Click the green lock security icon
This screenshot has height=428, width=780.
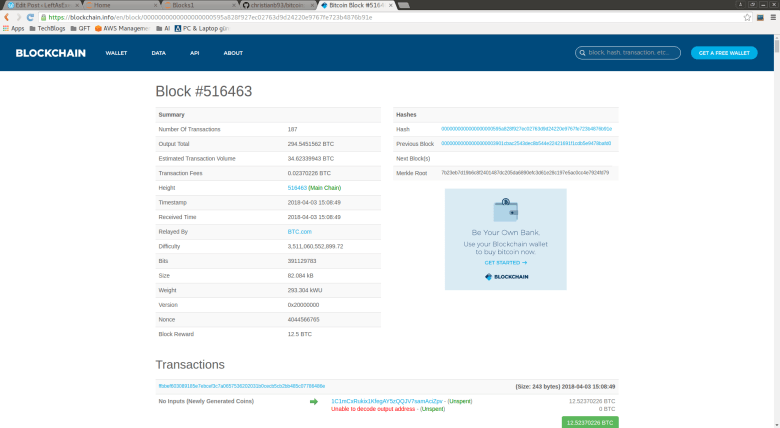43,17
